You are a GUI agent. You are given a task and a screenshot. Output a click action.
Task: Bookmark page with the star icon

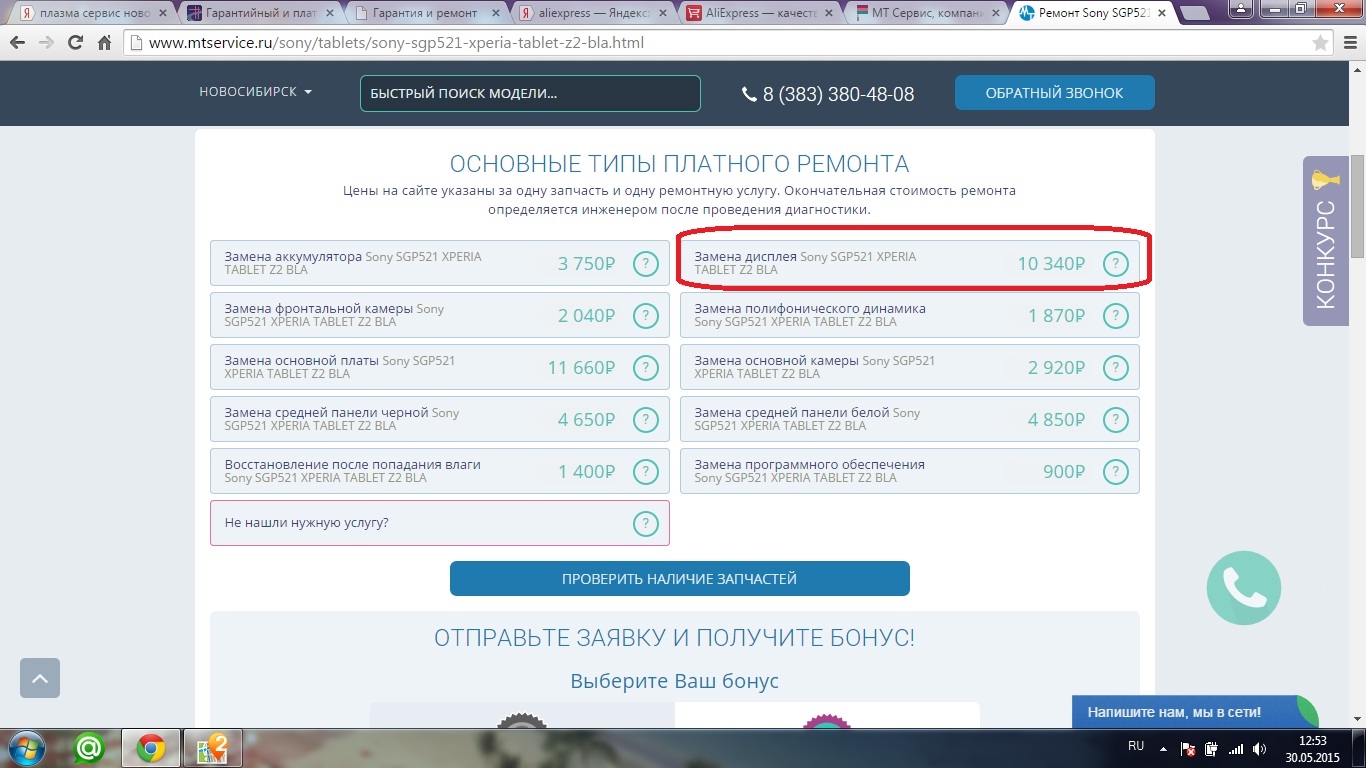click(x=1320, y=43)
